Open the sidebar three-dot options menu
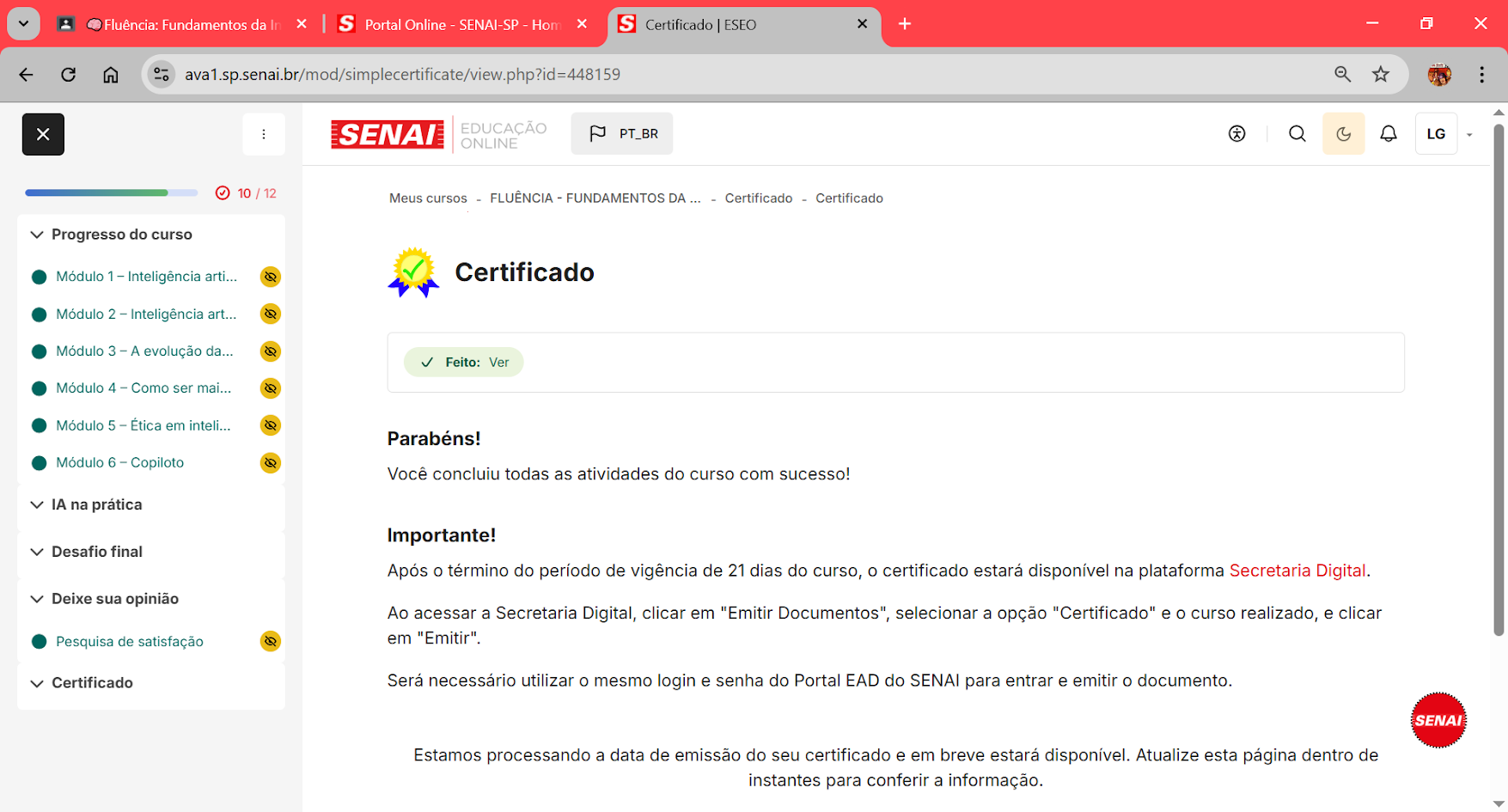1508x812 pixels. 263,134
